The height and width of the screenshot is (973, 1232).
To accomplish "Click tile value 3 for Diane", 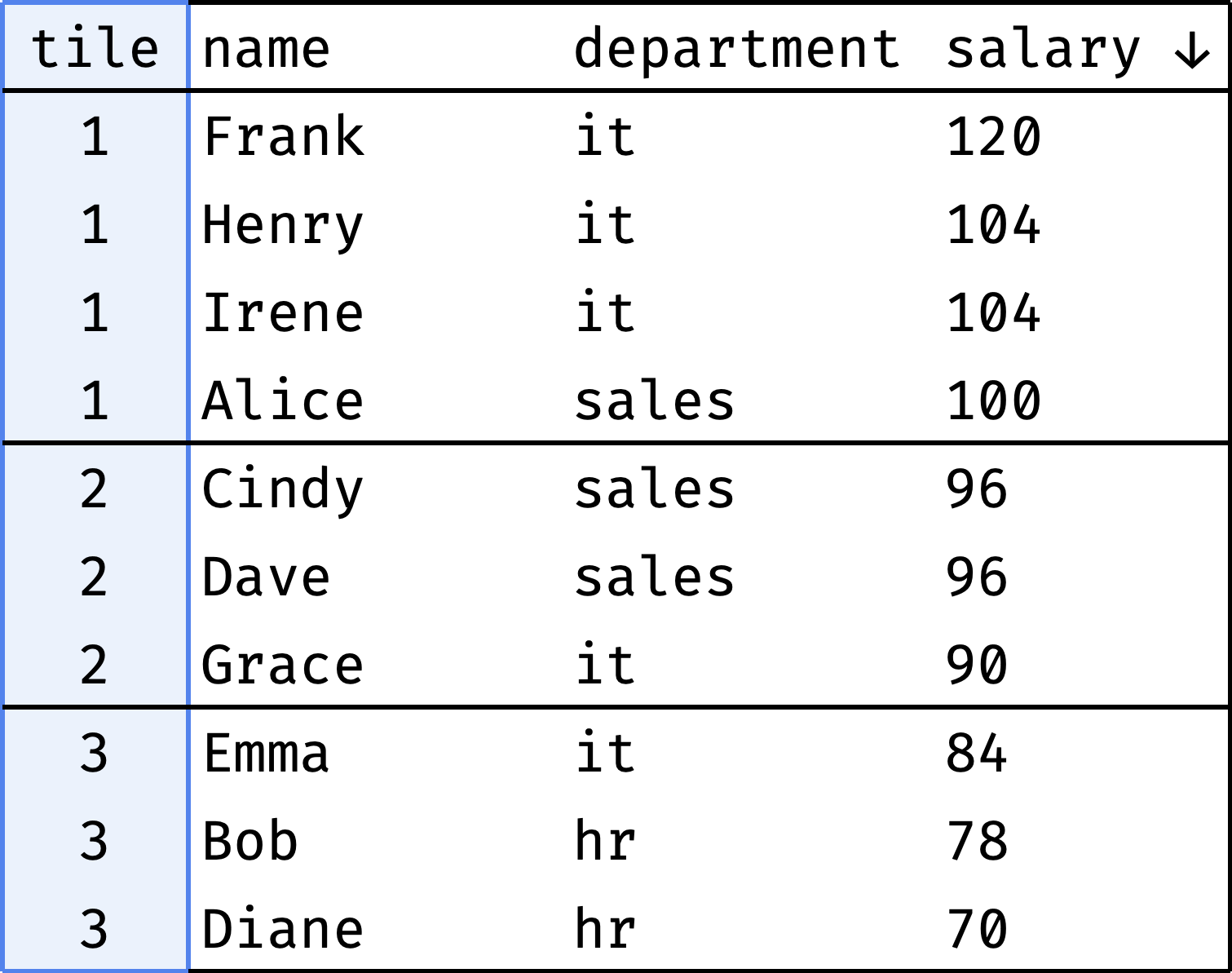I will coord(95,930).
